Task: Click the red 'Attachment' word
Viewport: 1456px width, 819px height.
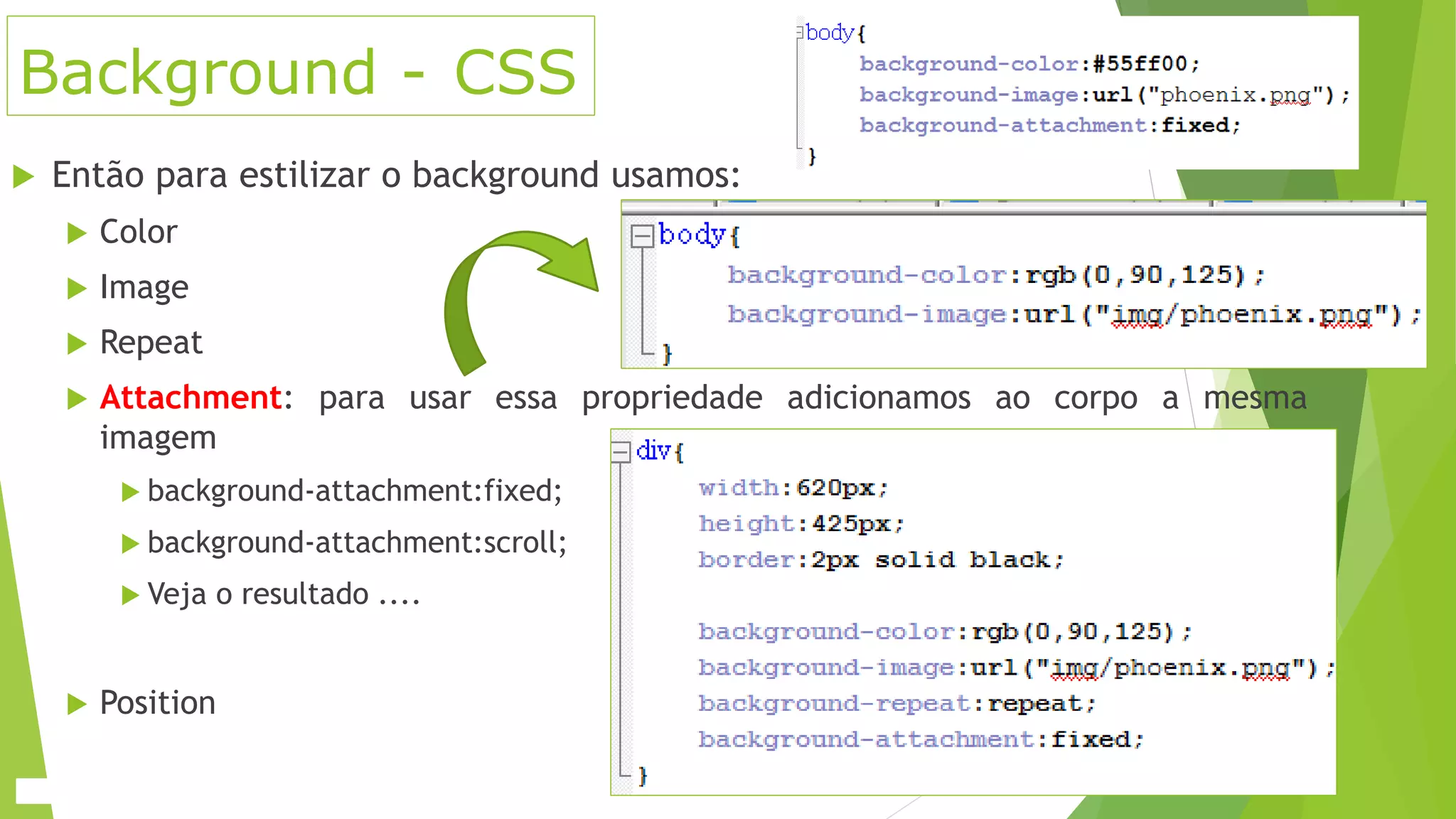Action: click(x=191, y=397)
